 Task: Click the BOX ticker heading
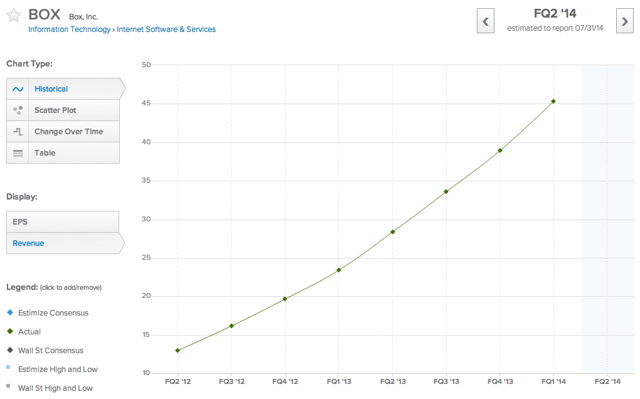pyautogui.click(x=44, y=15)
